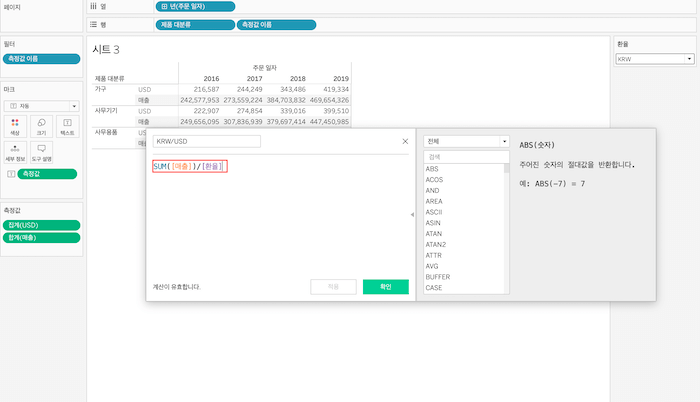Screen dimensions: 700x402
Task: Click the 사무기기 category row label
Action: [x=106, y=110]
